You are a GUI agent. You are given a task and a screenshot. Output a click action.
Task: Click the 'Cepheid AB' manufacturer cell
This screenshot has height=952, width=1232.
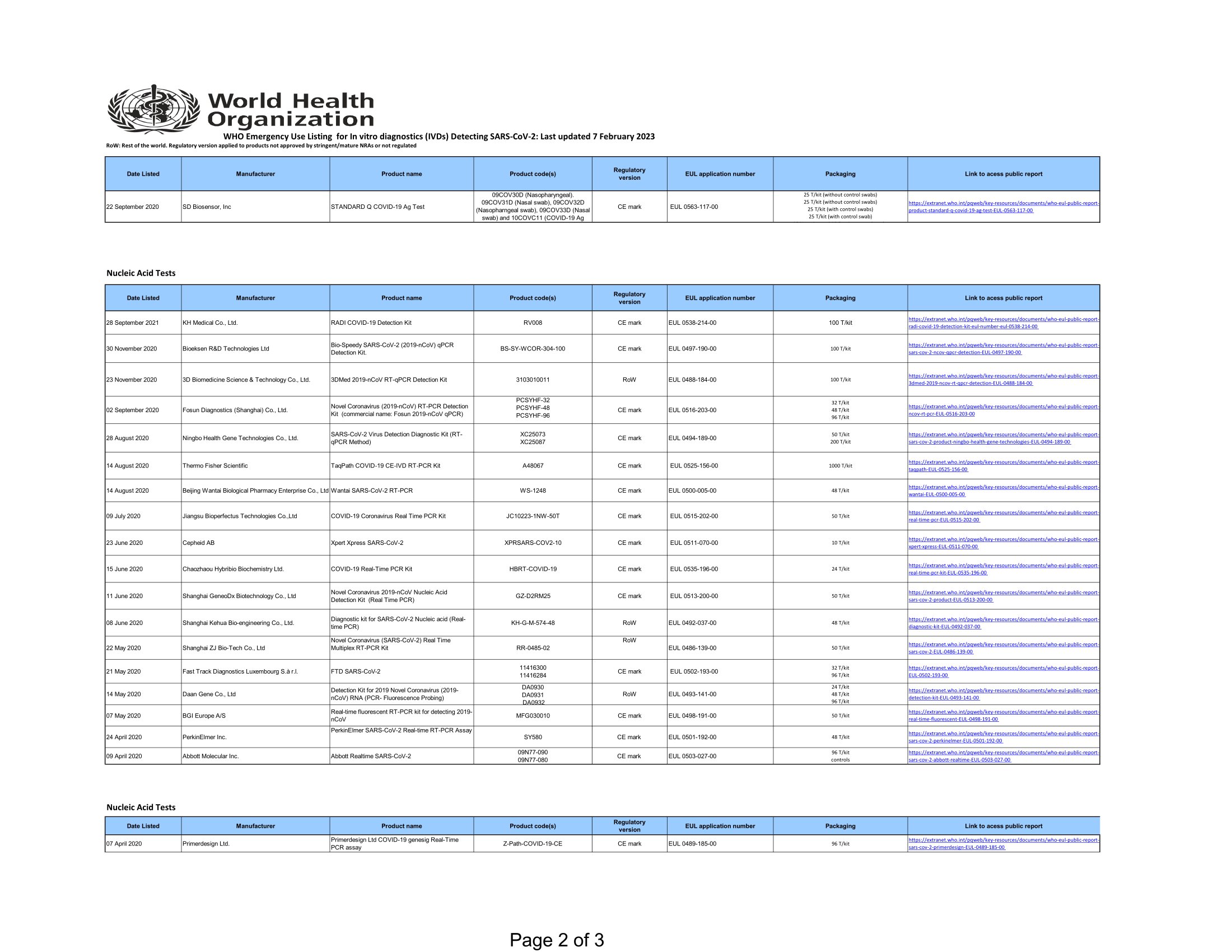(255, 543)
